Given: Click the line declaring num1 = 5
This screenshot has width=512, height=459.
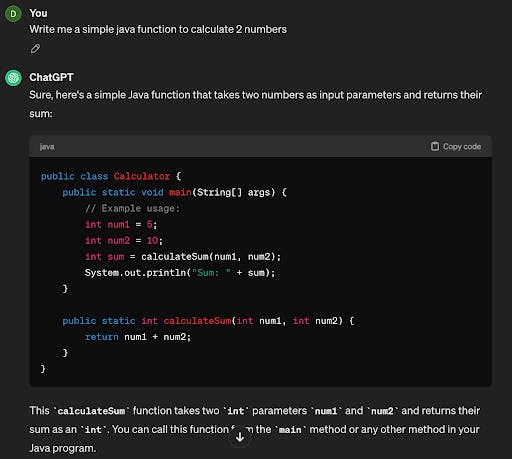Looking at the screenshot, I should pos(121,224).
